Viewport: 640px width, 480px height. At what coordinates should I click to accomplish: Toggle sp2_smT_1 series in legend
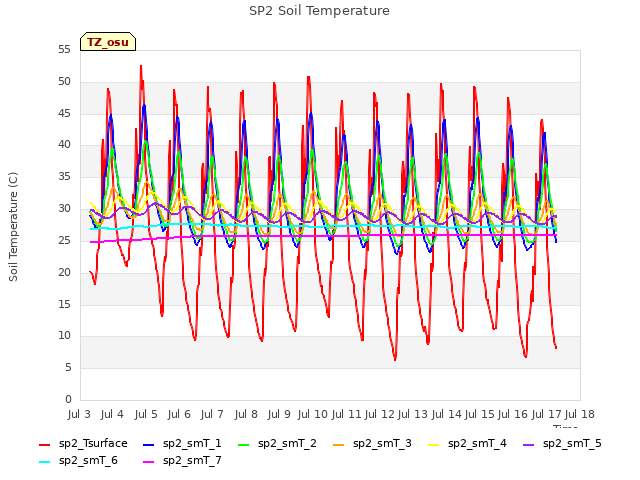(182, 444)
